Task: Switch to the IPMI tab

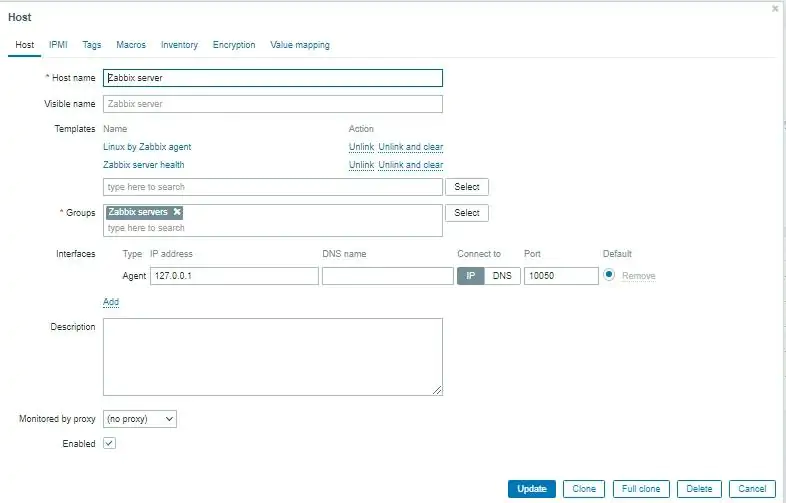Action: click(58, 45)
